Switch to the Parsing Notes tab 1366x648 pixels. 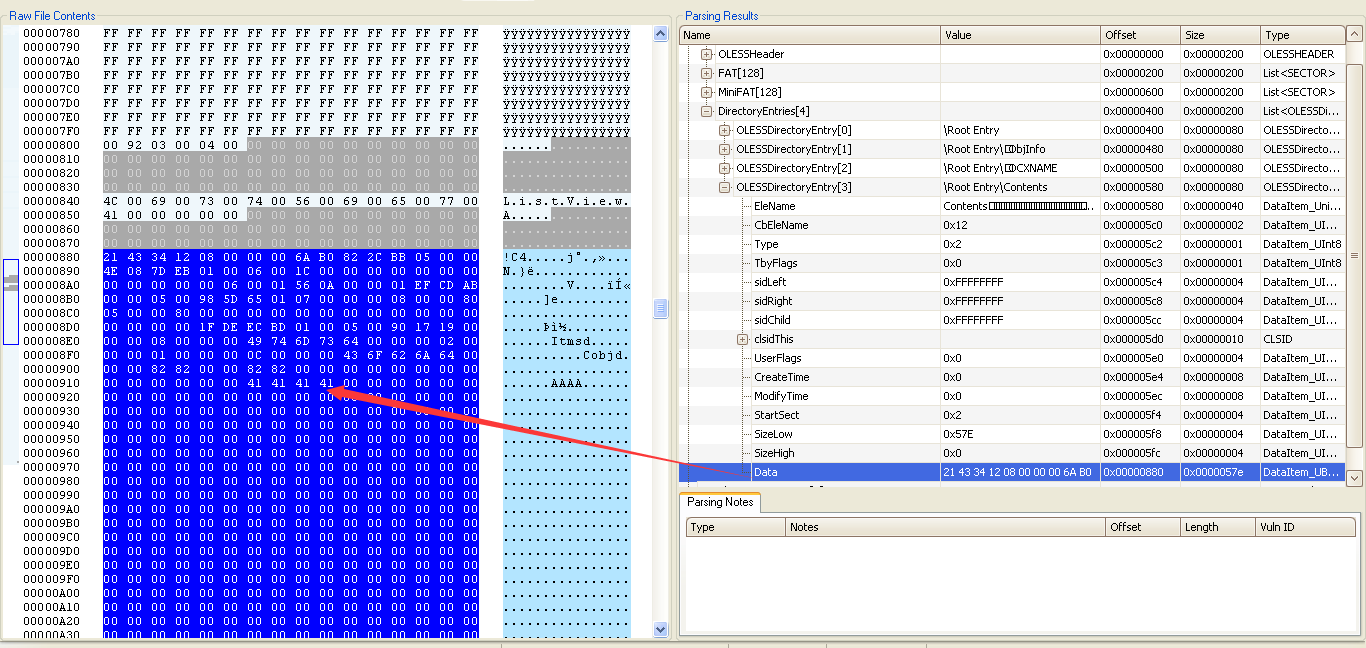[x=719, y=502]
